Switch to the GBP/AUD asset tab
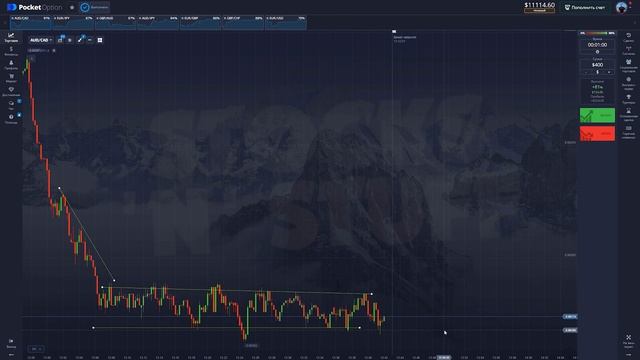This screenshot has height=360, width=640. (116, 23)
